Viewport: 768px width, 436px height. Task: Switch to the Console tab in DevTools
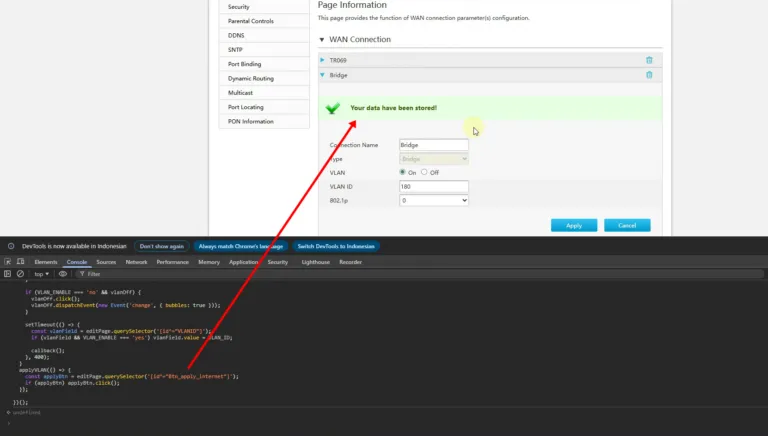pyautogui.click(x=77, y=262)
